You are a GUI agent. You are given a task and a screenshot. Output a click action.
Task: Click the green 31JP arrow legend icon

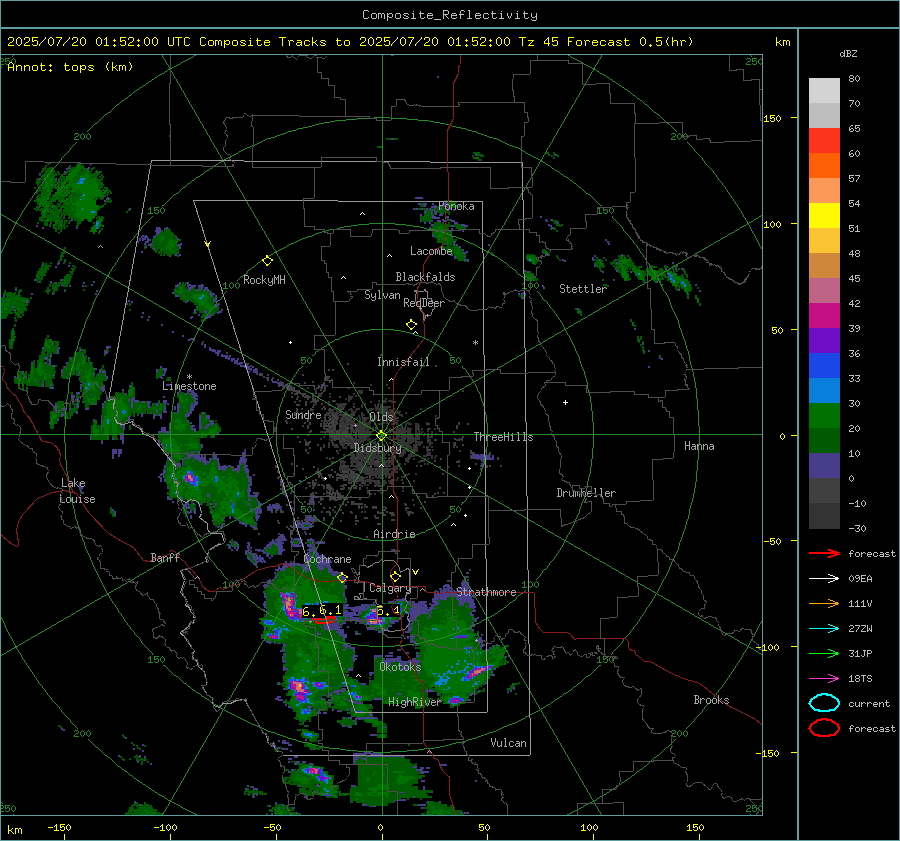coord(824,653)
